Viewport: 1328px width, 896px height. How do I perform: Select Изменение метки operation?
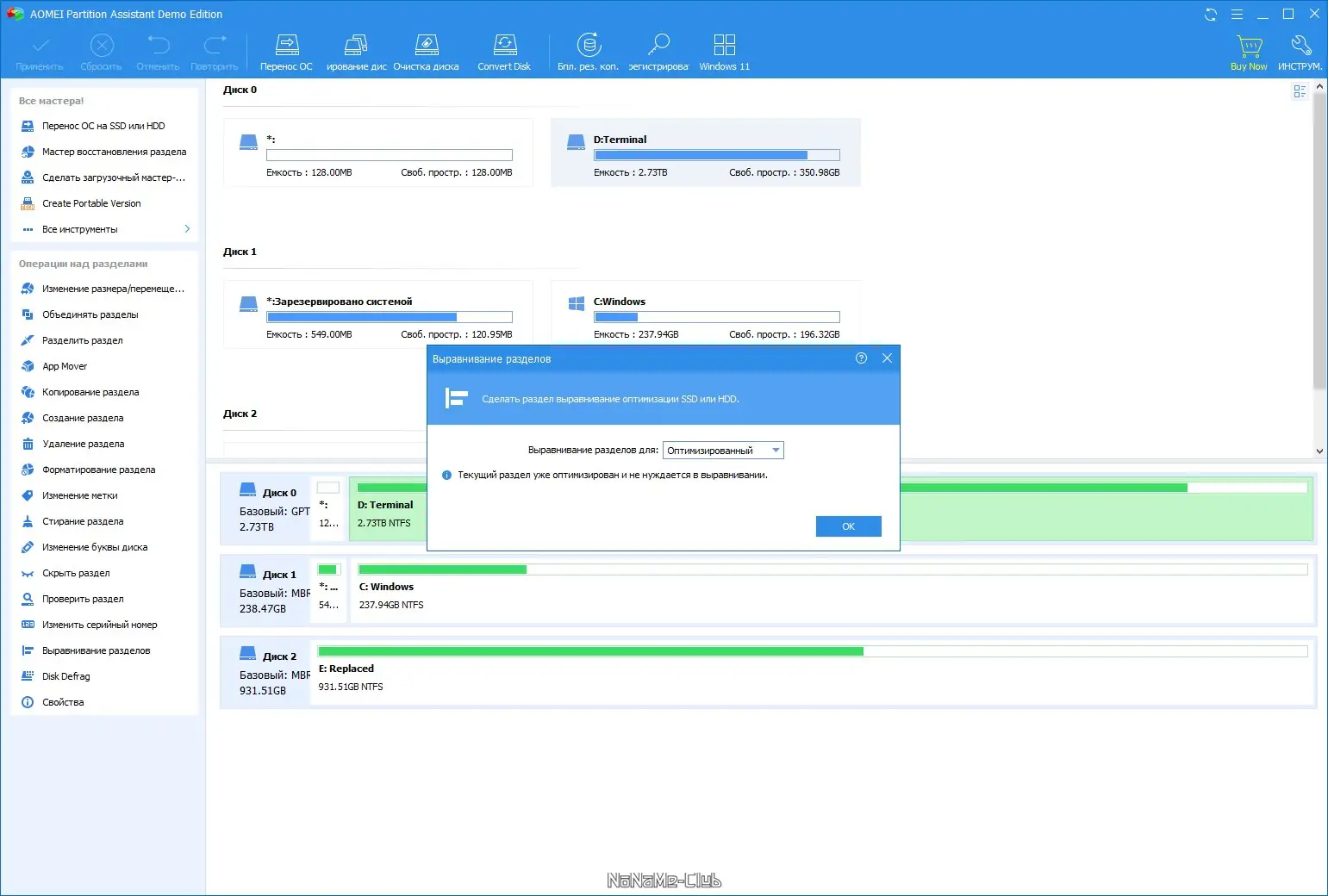click(103, 495)
